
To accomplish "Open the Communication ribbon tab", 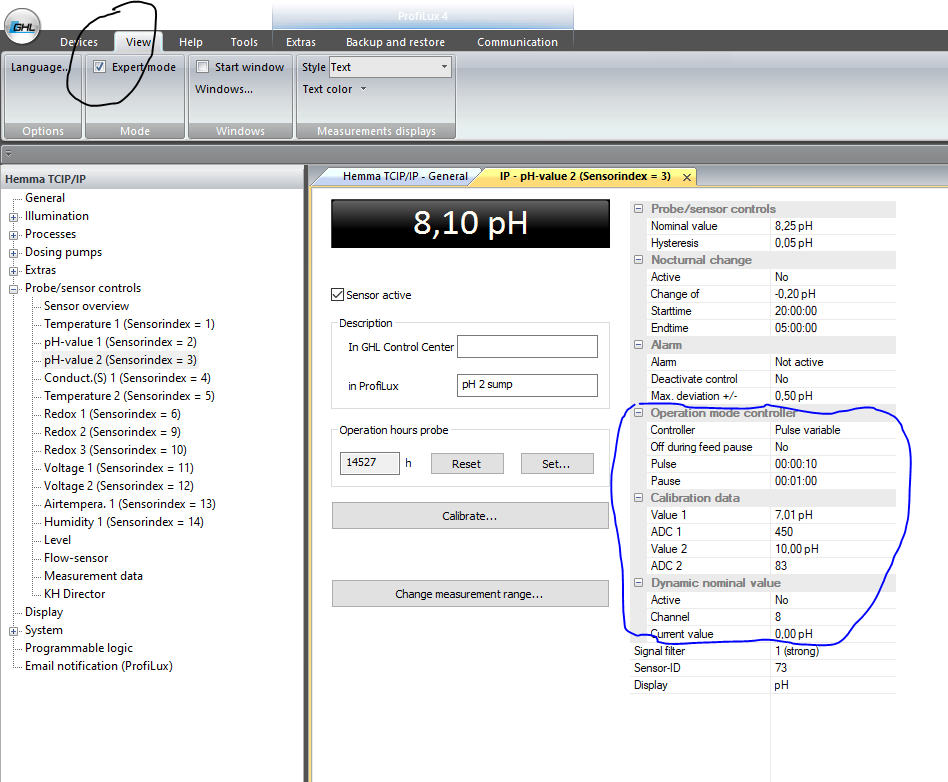I will (x=517, y=42).
